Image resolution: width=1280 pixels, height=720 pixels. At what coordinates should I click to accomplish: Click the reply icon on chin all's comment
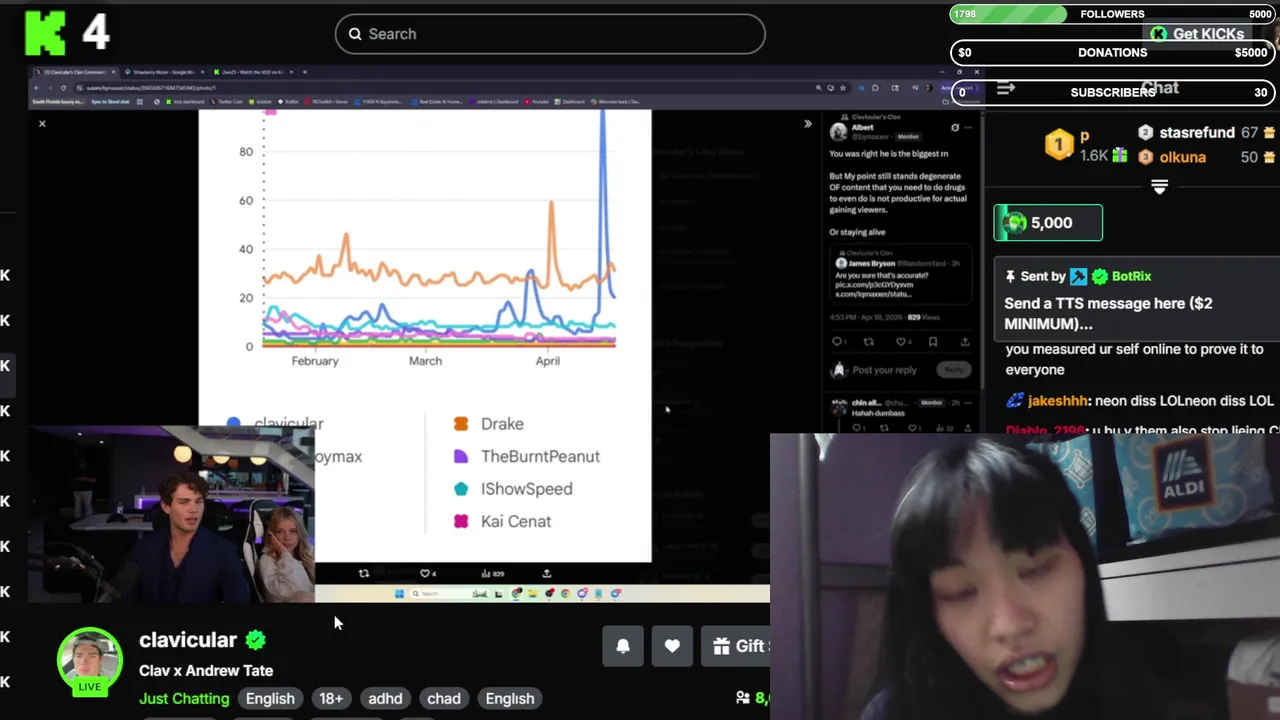tap(857, 428)
